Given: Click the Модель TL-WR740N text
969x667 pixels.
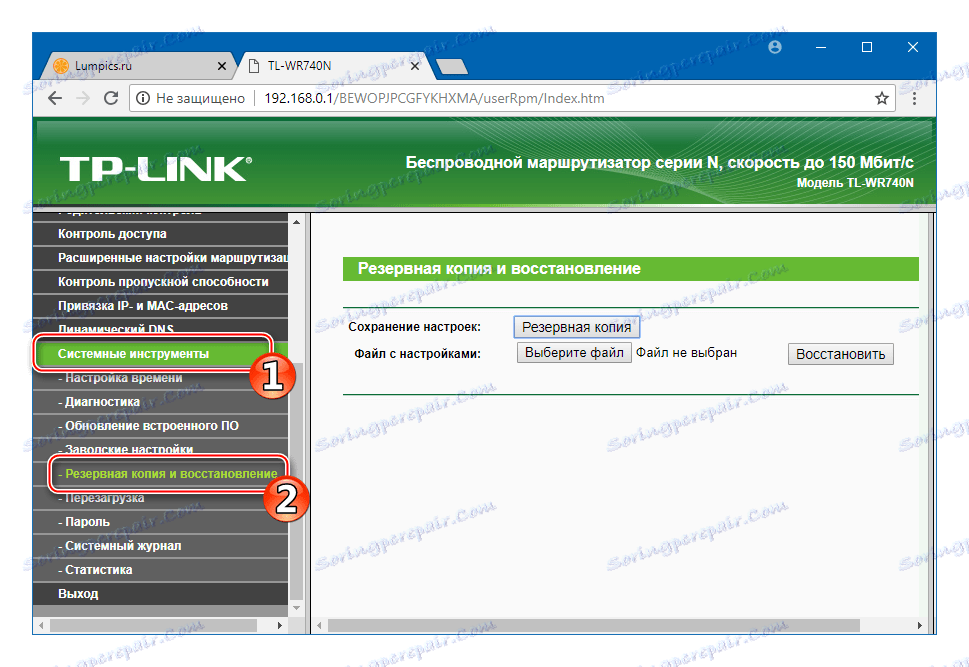Looking at the screenshot, I should [855, 183].
